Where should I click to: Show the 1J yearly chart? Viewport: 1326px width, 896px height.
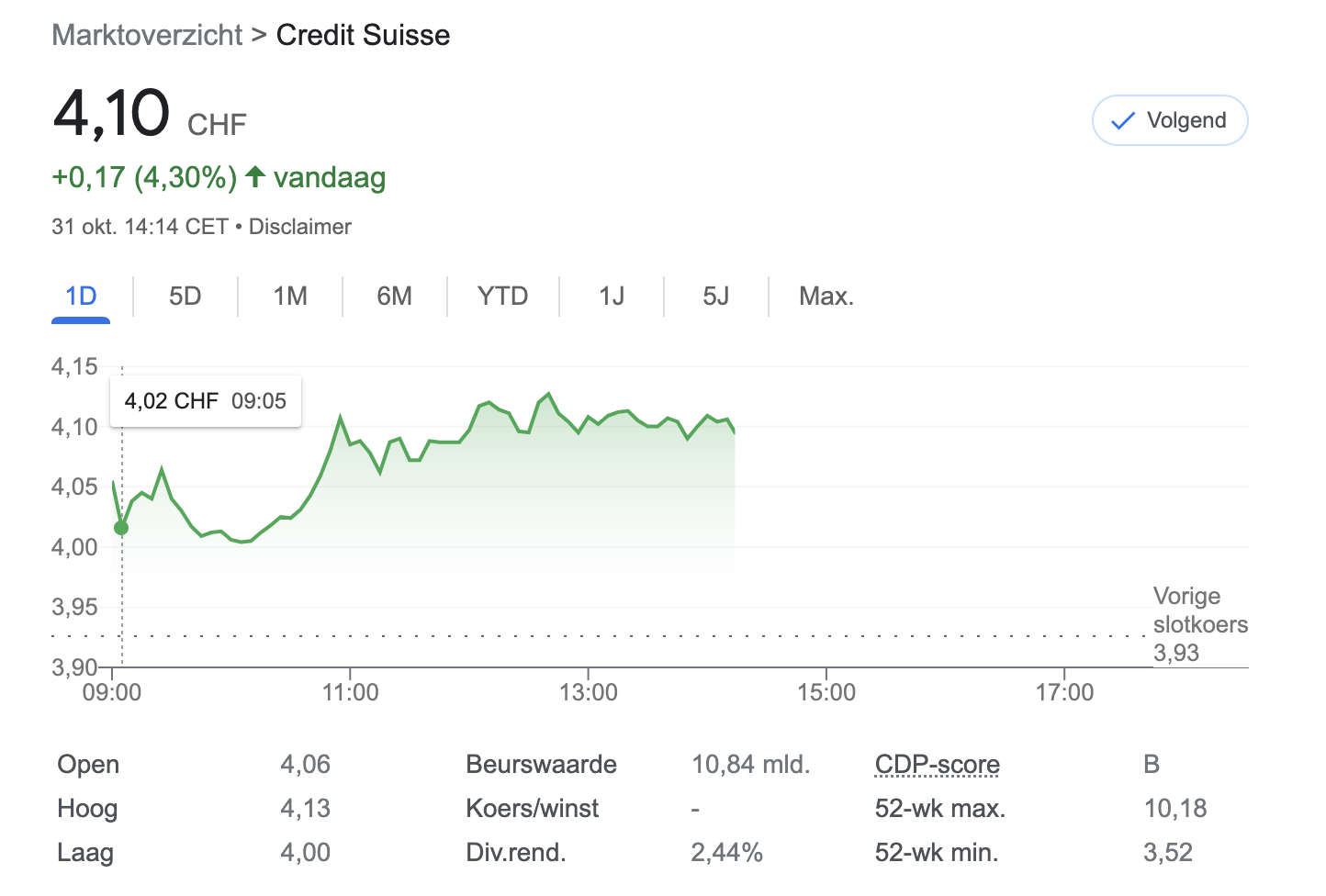[x=611, y=297]
